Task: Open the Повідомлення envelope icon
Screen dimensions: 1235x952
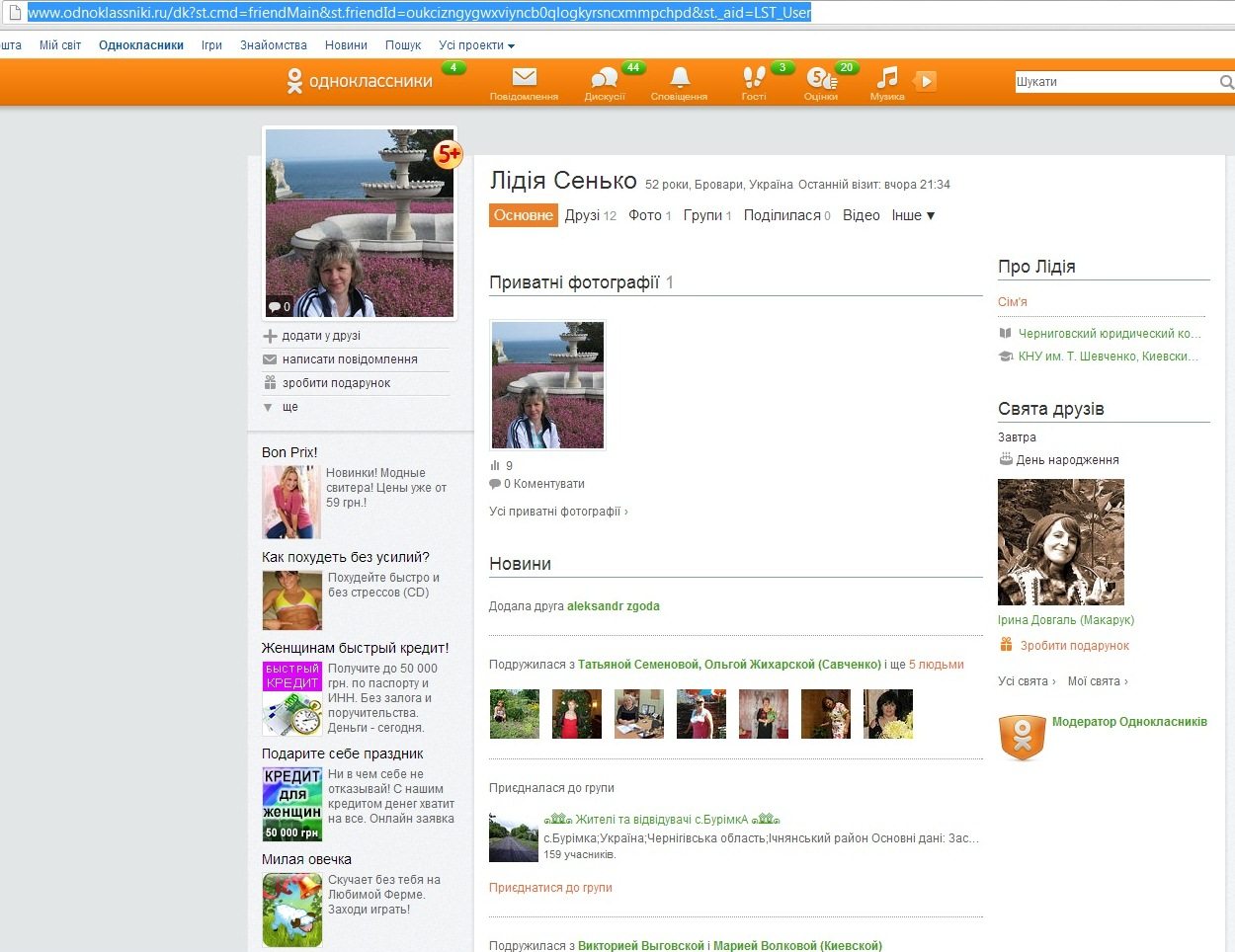Action: point(525,77)
